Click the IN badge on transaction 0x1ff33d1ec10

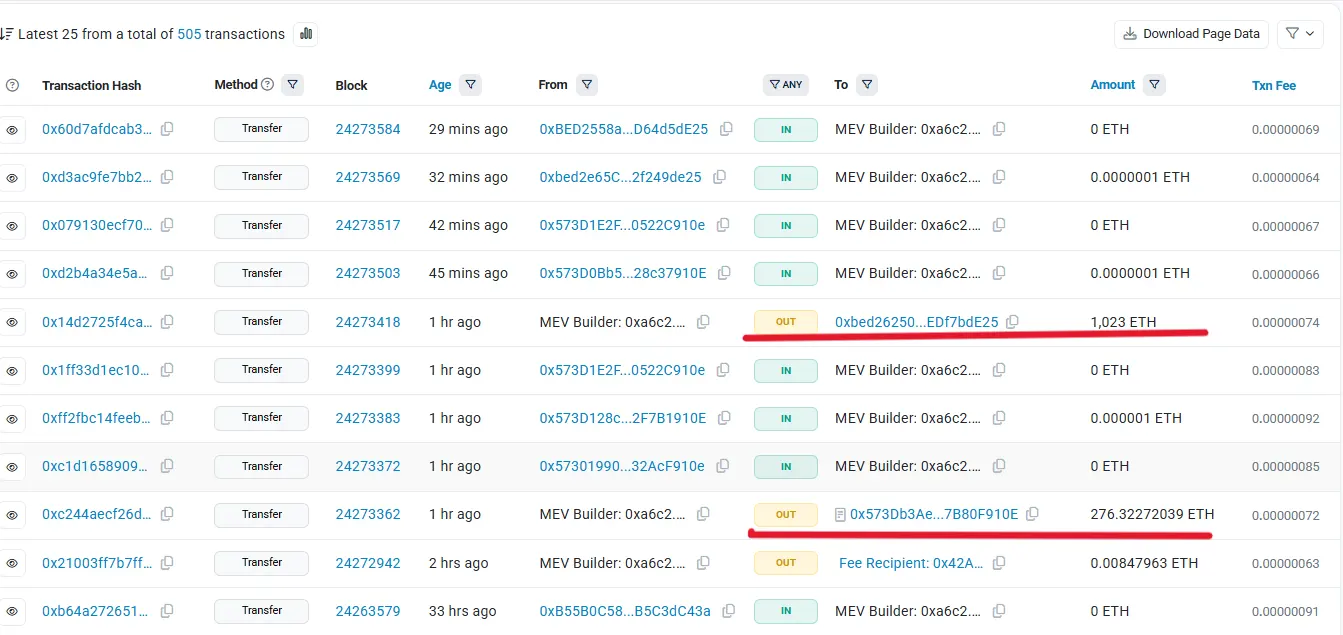(785, 370)
